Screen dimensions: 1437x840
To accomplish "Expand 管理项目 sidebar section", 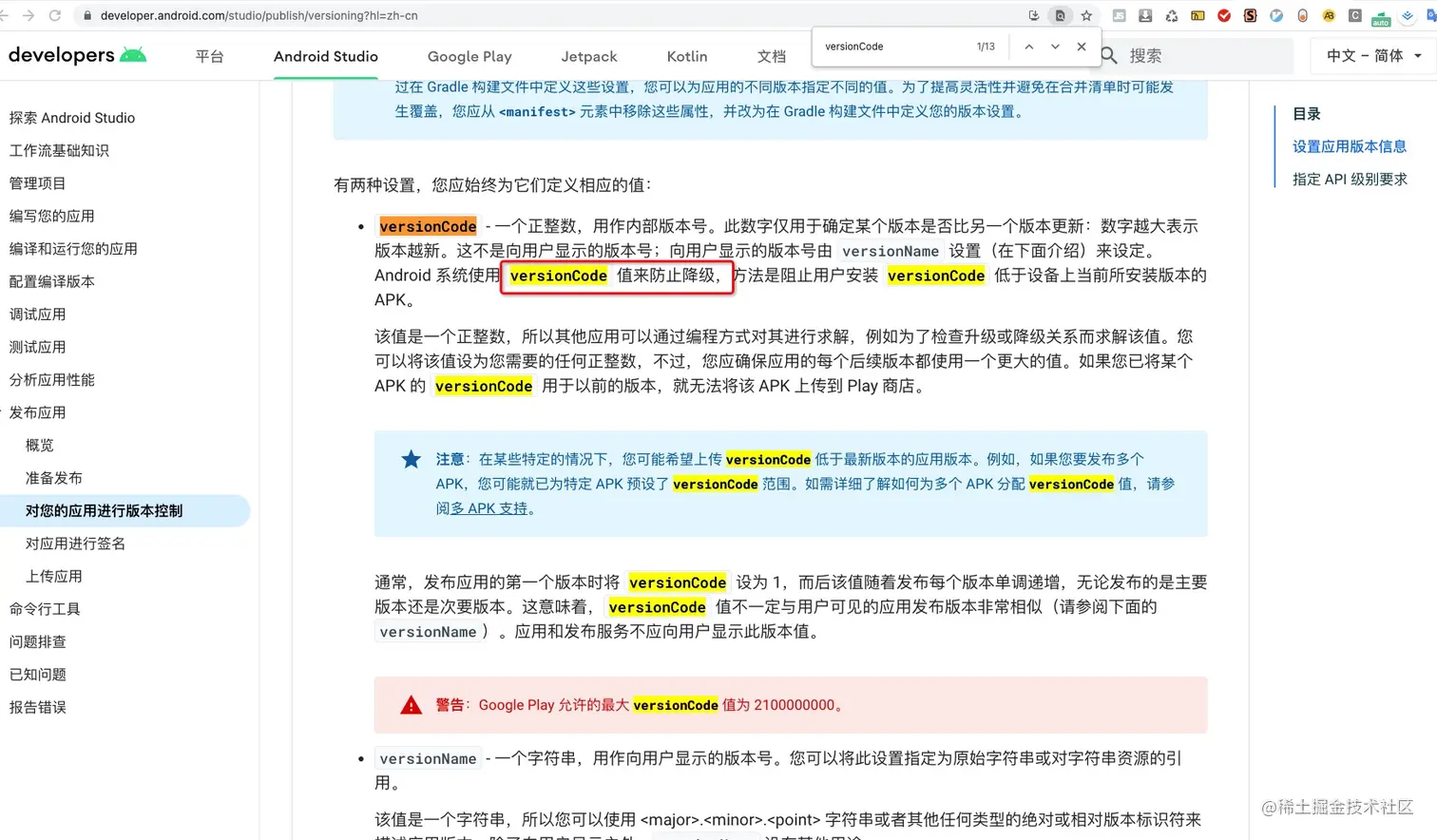I will (37, 183).
